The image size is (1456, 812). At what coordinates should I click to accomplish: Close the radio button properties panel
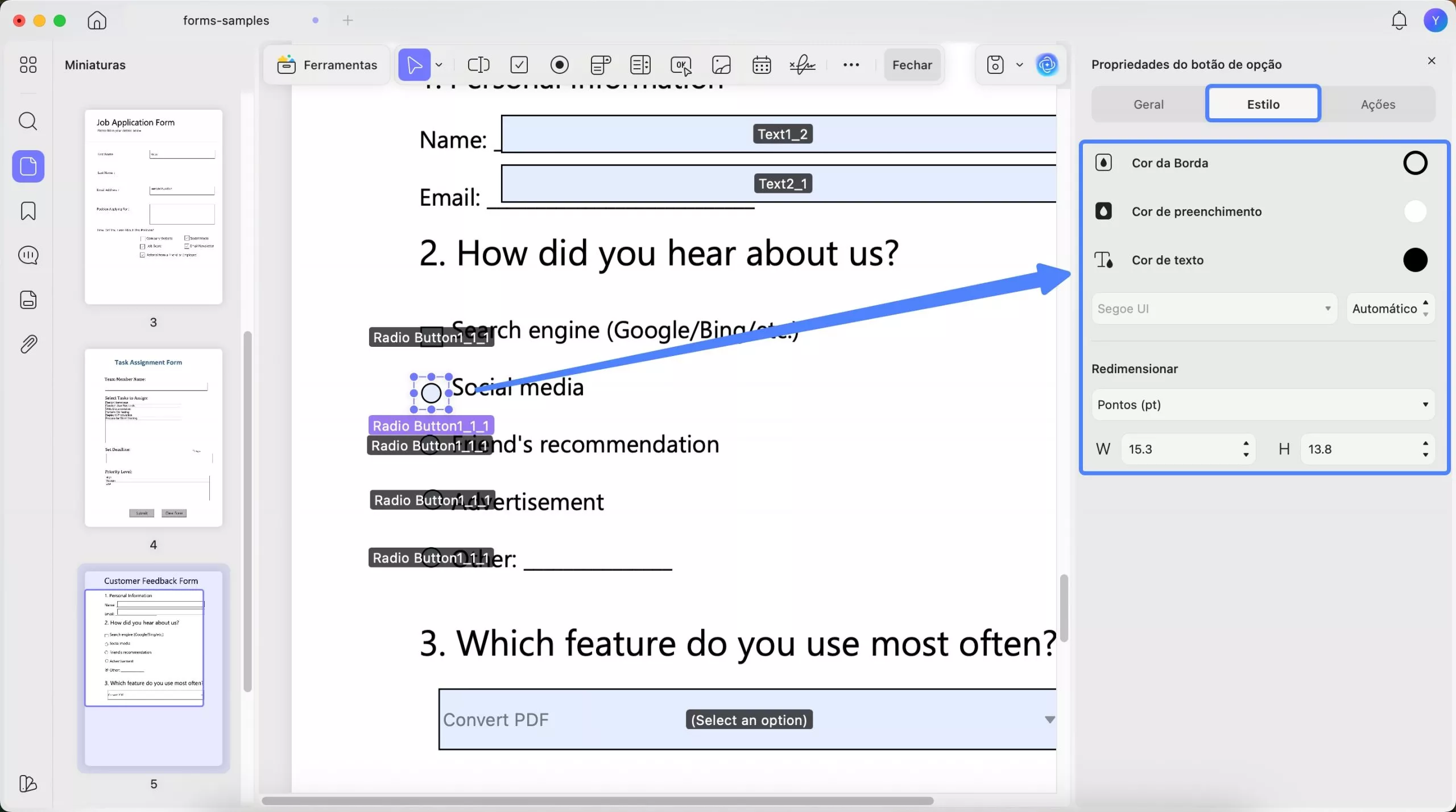(1432, 61)
